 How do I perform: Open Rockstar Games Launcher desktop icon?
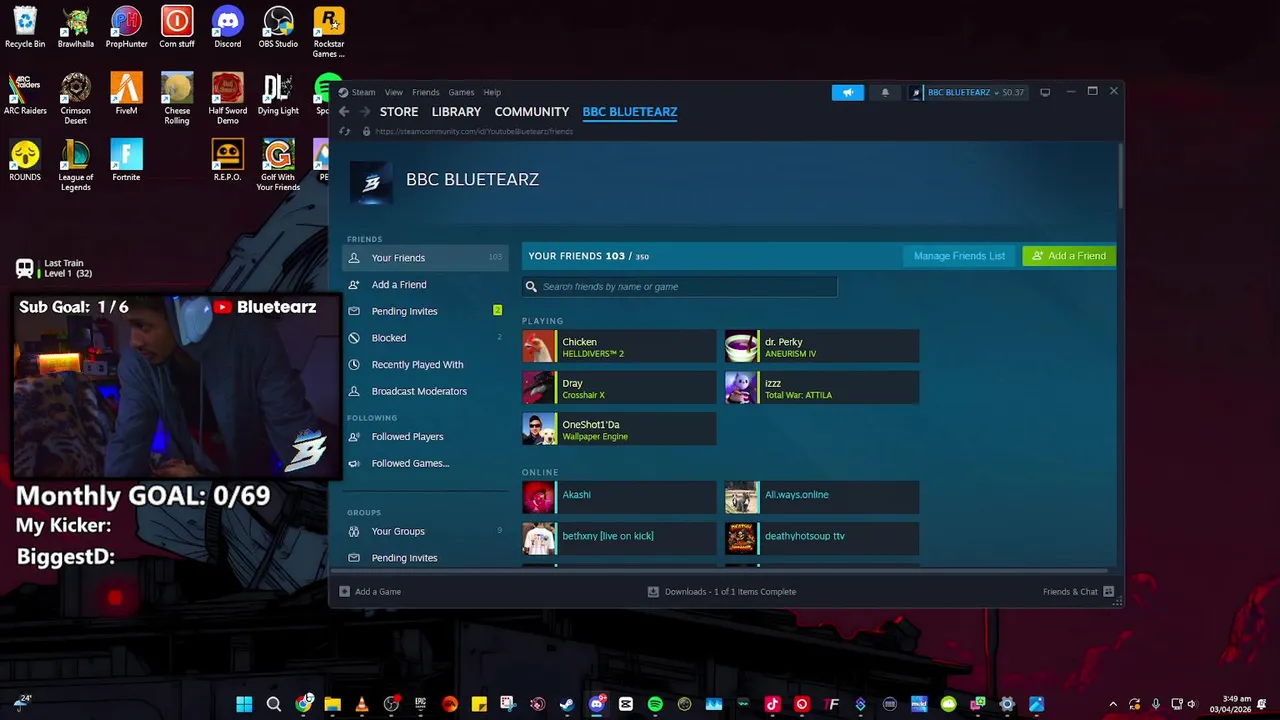pyautogui.click(x=329, y=32)
